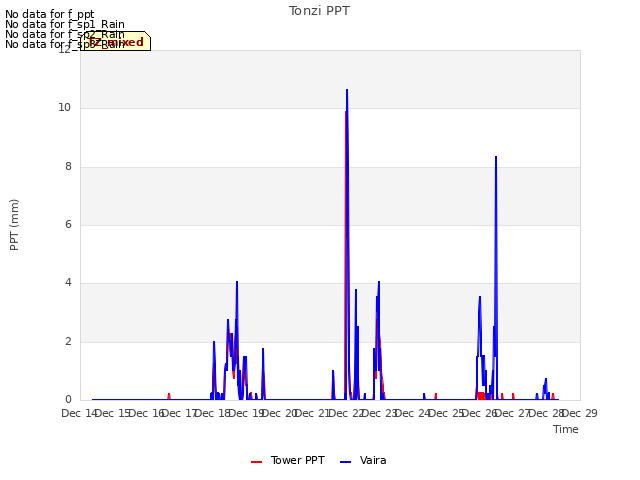Screen dimensions: 640x480
Task: Click the red Tower PPT legend swatch
Action: pos(256,462)
